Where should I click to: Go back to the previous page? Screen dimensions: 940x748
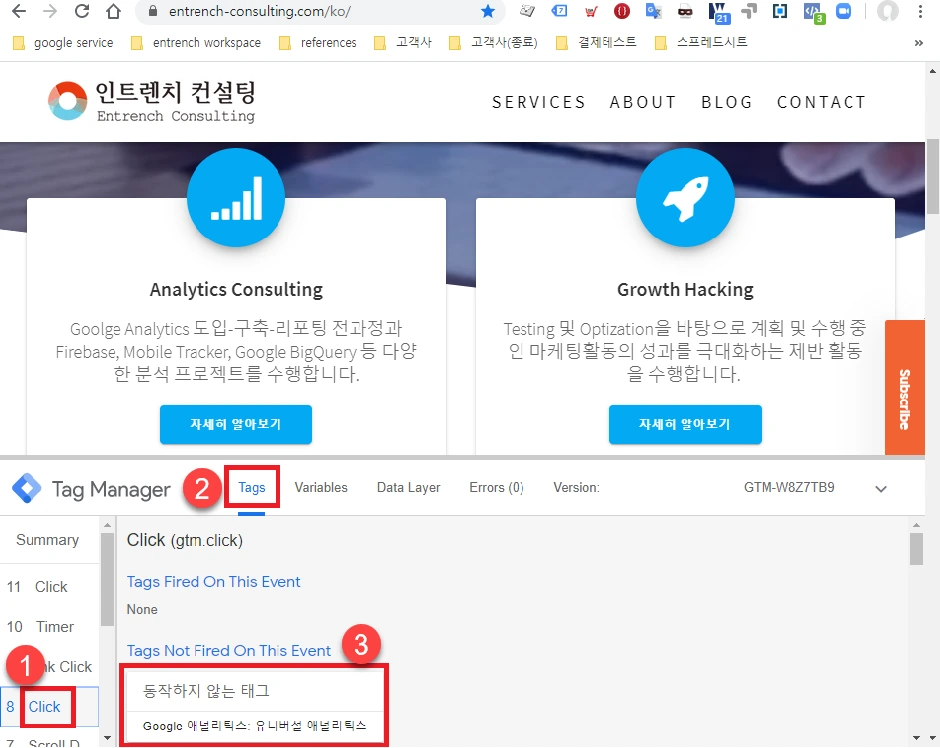click(x=19, y=11)
